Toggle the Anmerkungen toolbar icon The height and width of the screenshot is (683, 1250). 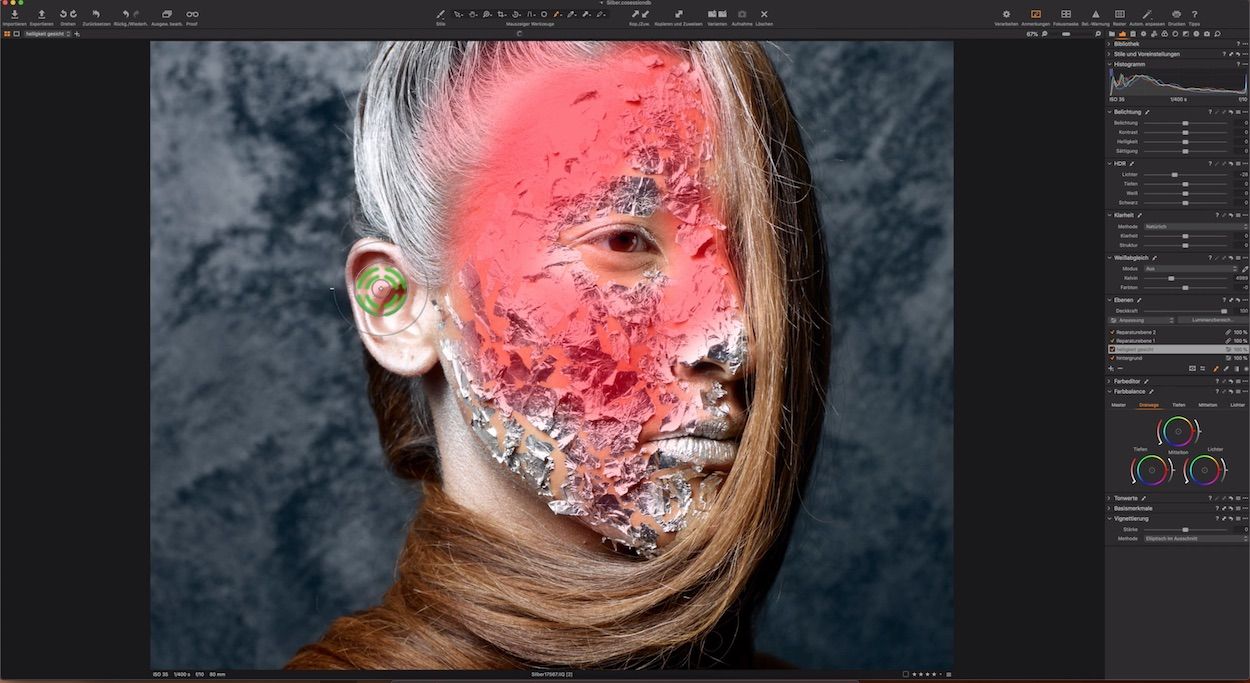(x=1036, y=14)
